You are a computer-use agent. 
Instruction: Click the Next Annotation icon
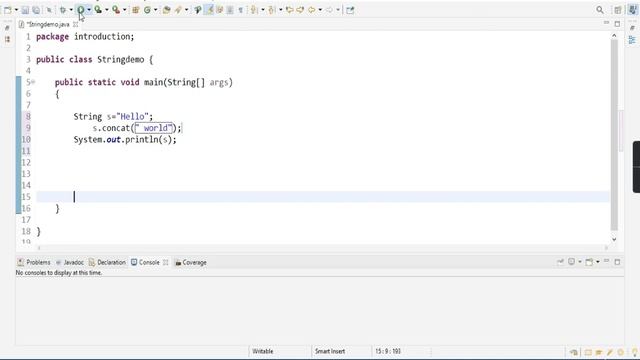click(x=254, y=10)
